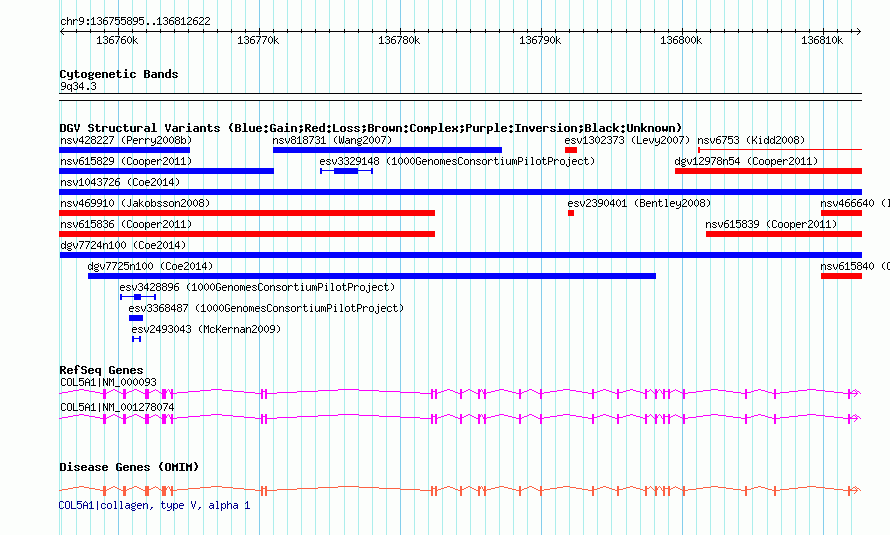Click the dgv7724n100 (Coe2014) label
This screenshot has height=535, width=890.
tap(123, 245)
